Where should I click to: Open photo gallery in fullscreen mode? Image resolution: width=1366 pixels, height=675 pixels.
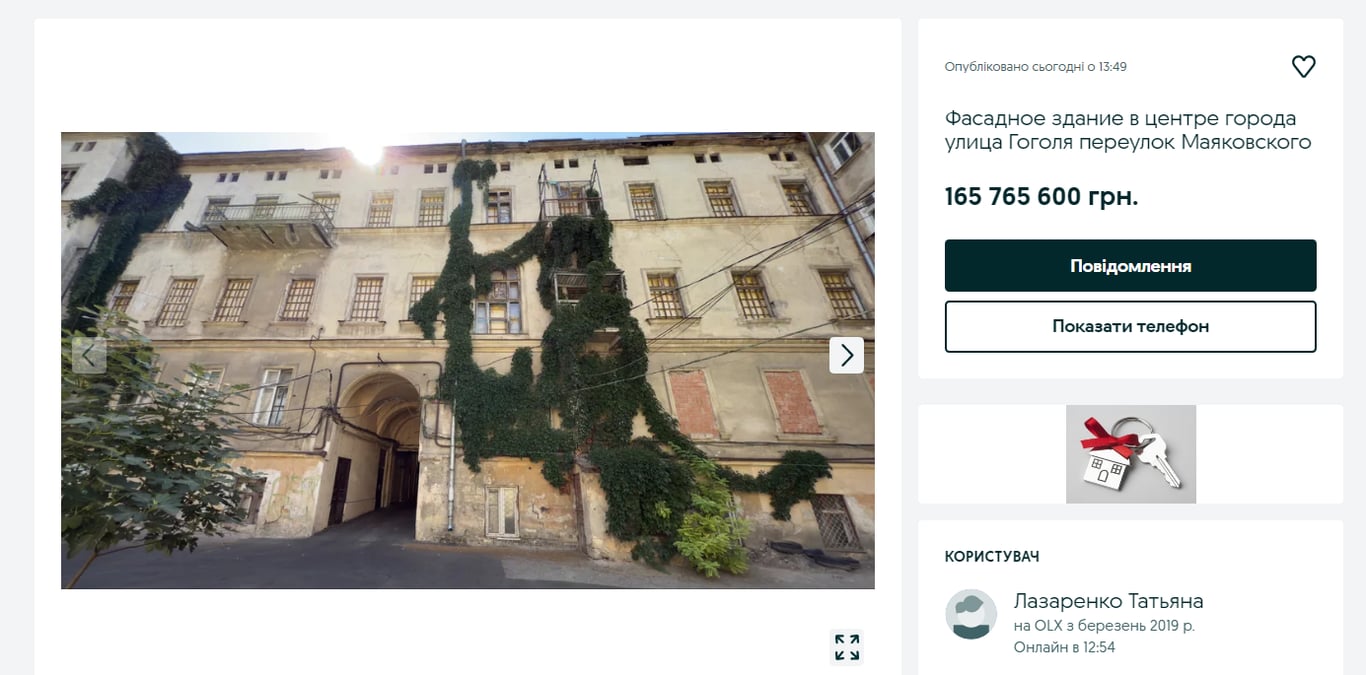click(x=846, y=647)
